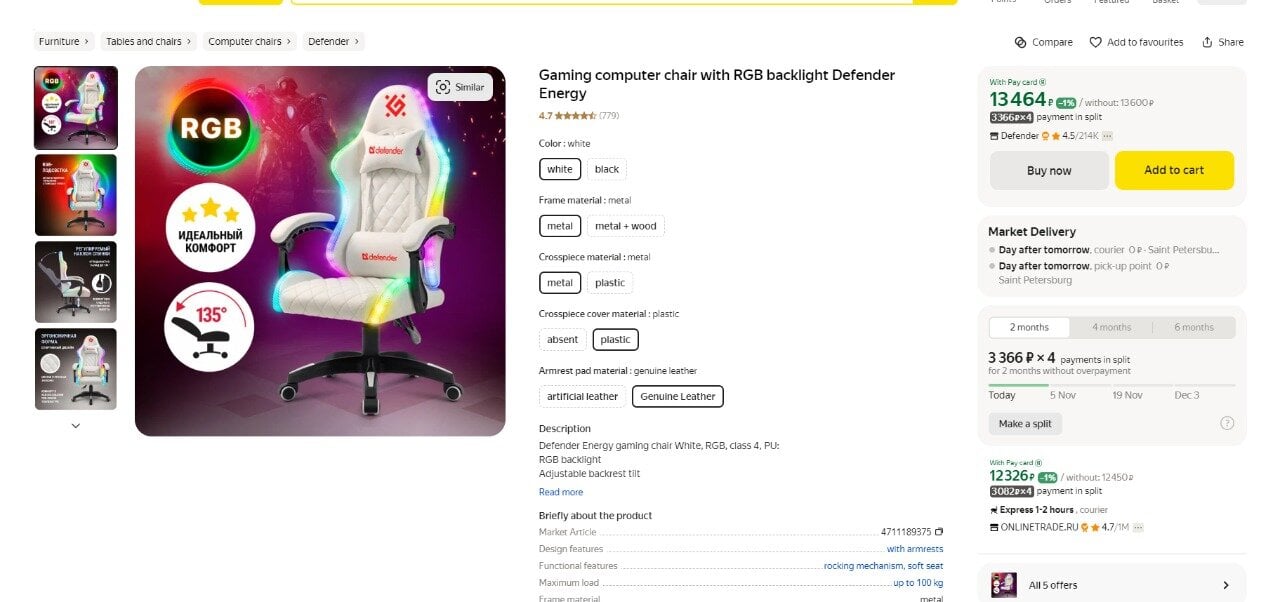Click the Compare icon
The height and width of the screenshot is (602, 1280).
coord(1020,42)
